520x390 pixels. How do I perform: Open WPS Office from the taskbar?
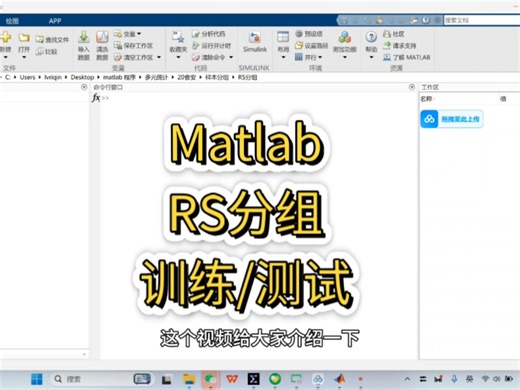click(232, 379)
